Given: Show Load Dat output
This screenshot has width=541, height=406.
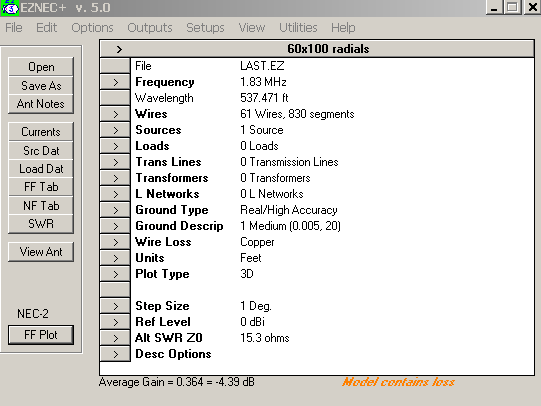Looking at the screenshot, I should pyautogui.click(x=41, y=169).
